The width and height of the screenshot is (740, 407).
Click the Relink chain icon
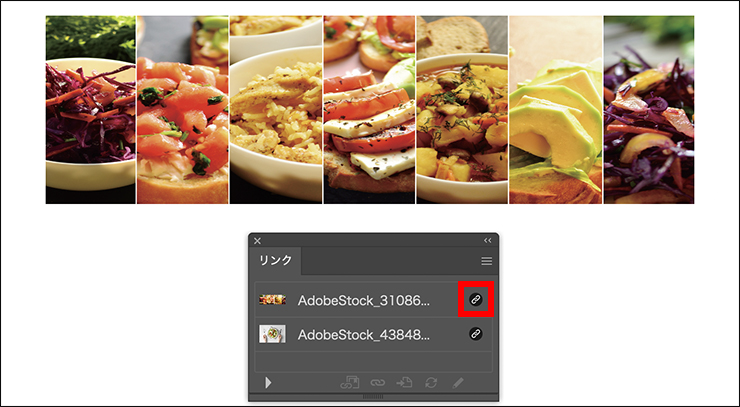(377, 383)
